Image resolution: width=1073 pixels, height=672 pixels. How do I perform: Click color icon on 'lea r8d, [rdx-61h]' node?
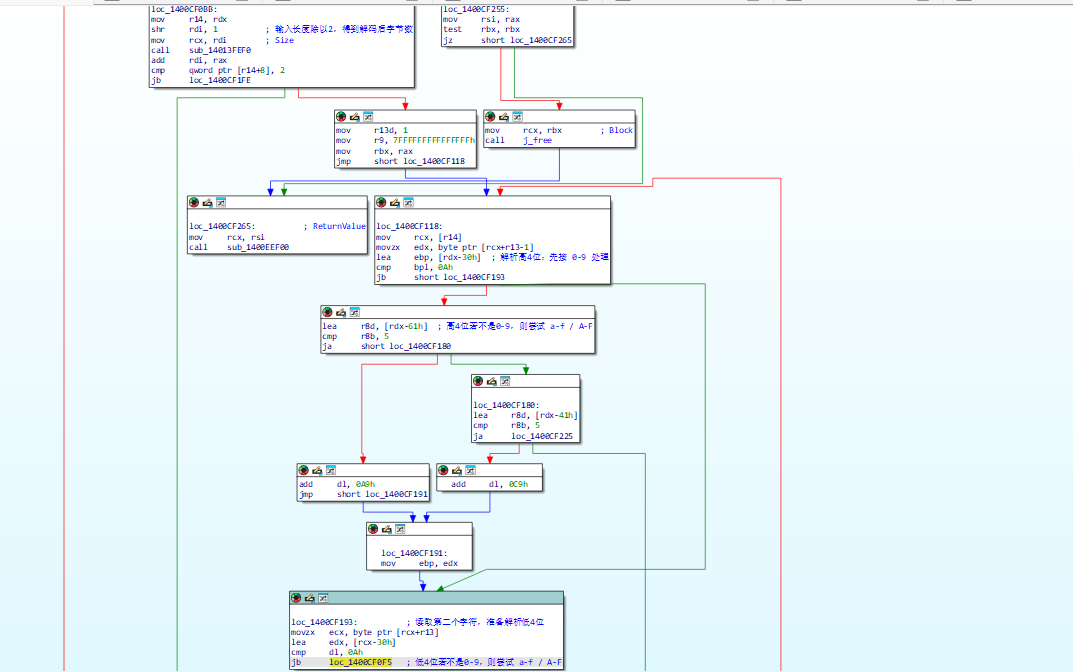[327, 312]
